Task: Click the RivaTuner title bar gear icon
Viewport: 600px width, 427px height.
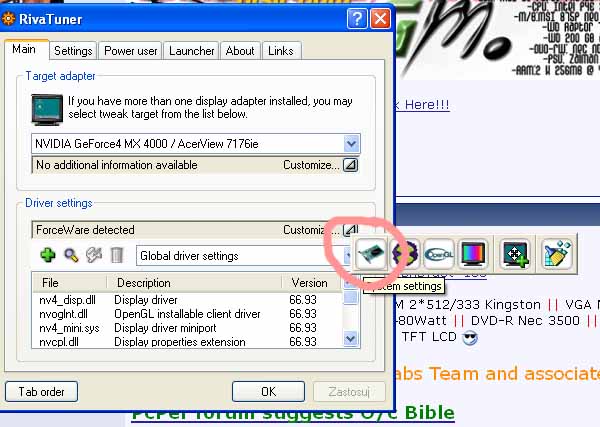Action: tap(8, 19)
